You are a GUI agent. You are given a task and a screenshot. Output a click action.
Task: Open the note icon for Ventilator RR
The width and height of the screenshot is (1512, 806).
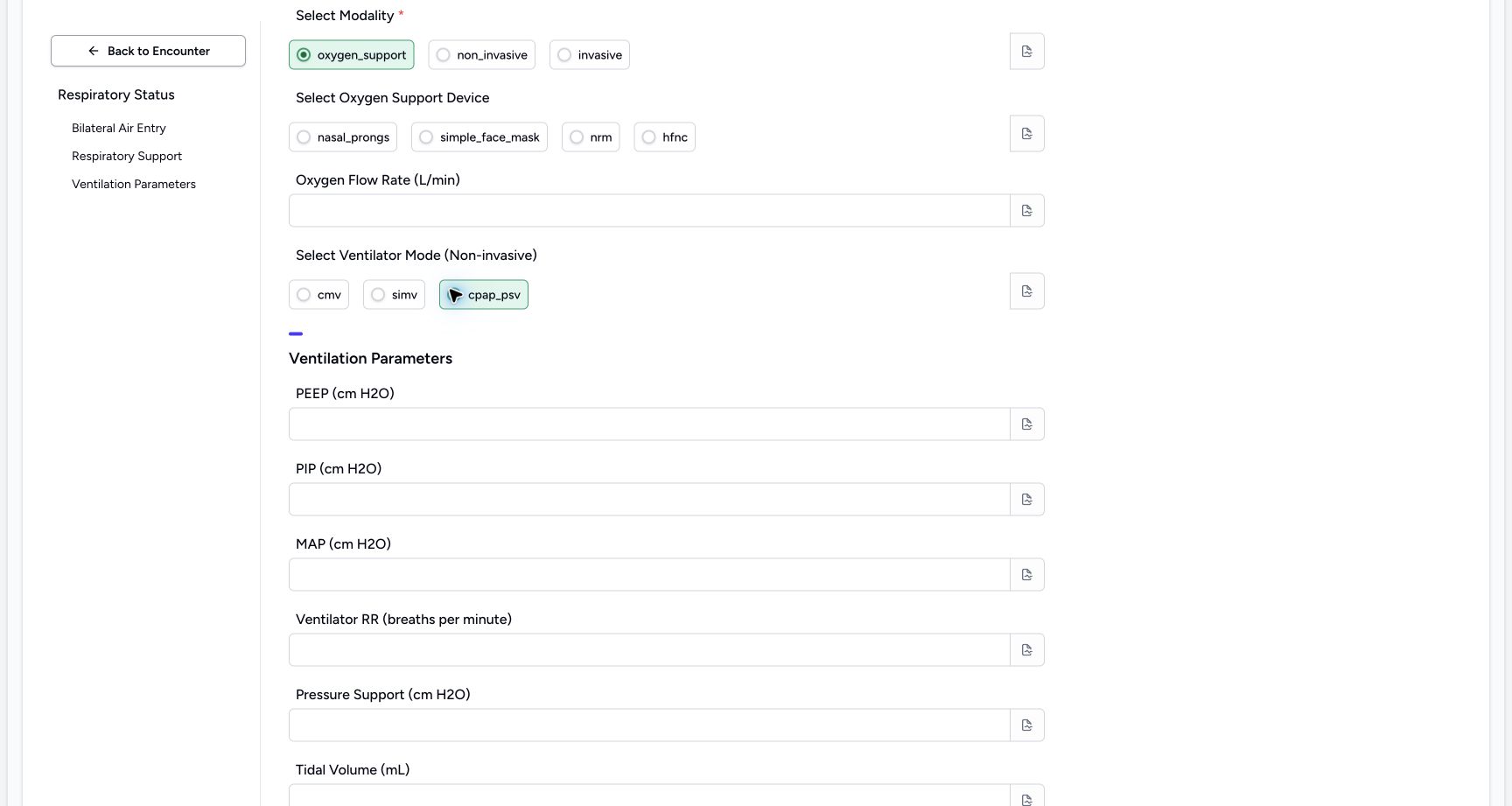pyautogui.click(x=1027, y=650)
